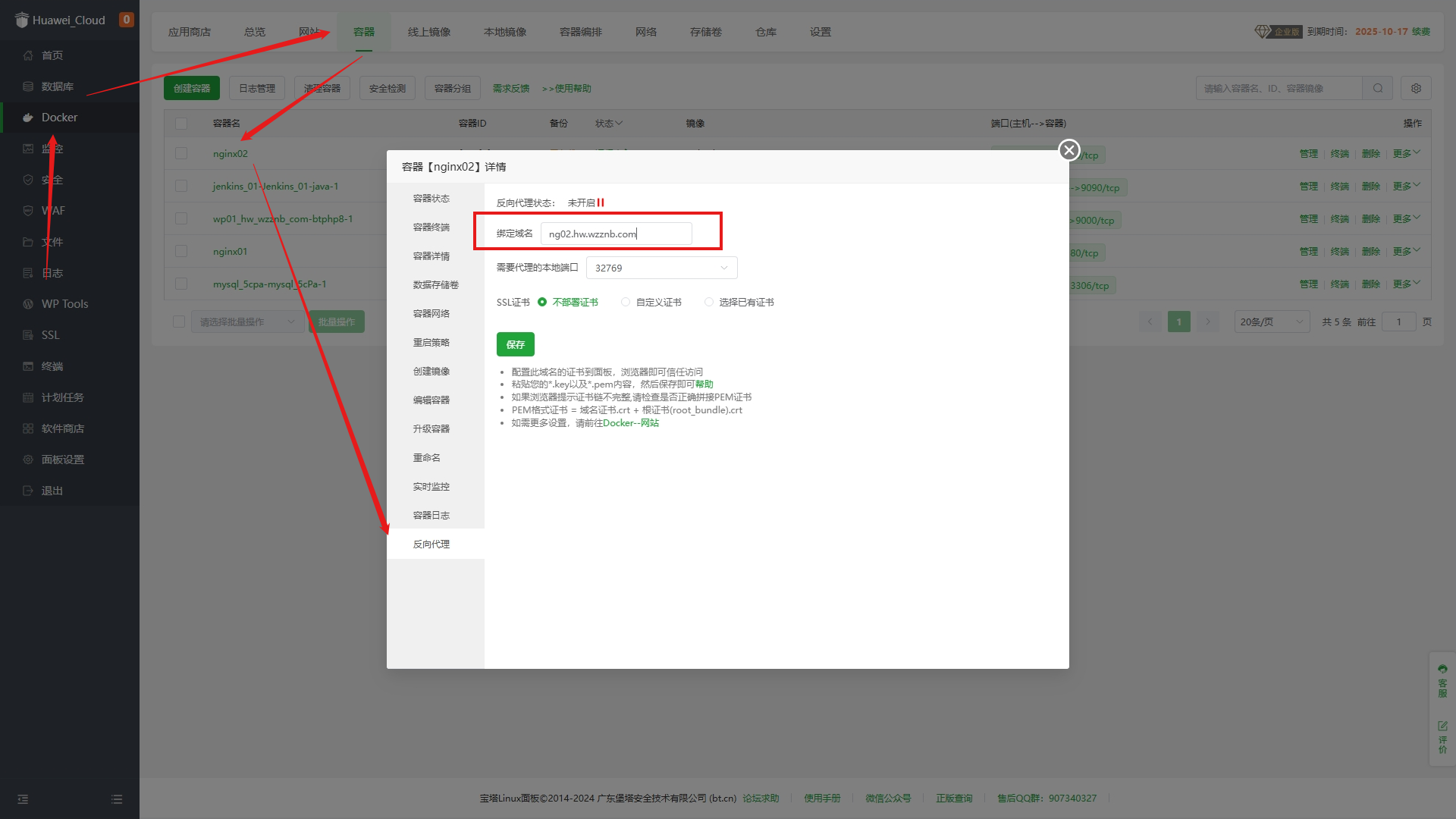Tick the checkbox for wp01_hw_wzznb_com row
This screenshot has height=819, width=1456.
click(181, 218)
